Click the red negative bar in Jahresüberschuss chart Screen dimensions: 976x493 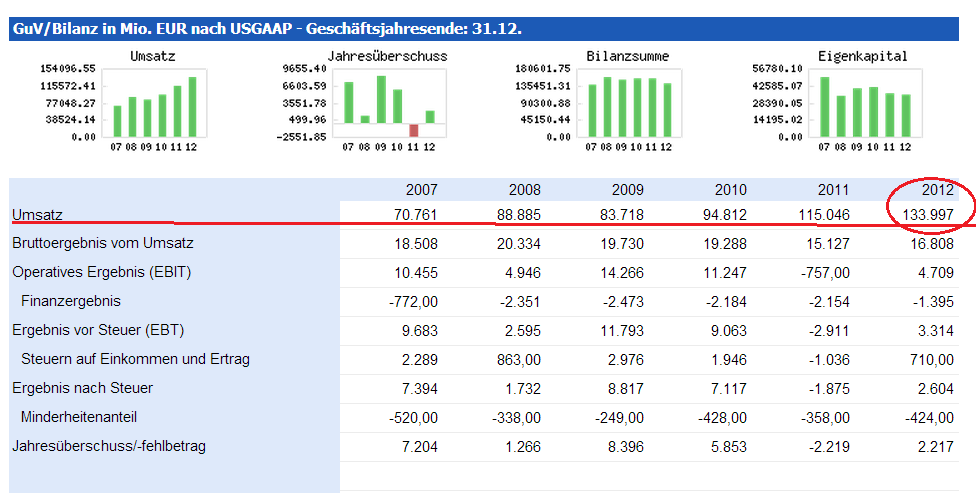coord(413,130)
